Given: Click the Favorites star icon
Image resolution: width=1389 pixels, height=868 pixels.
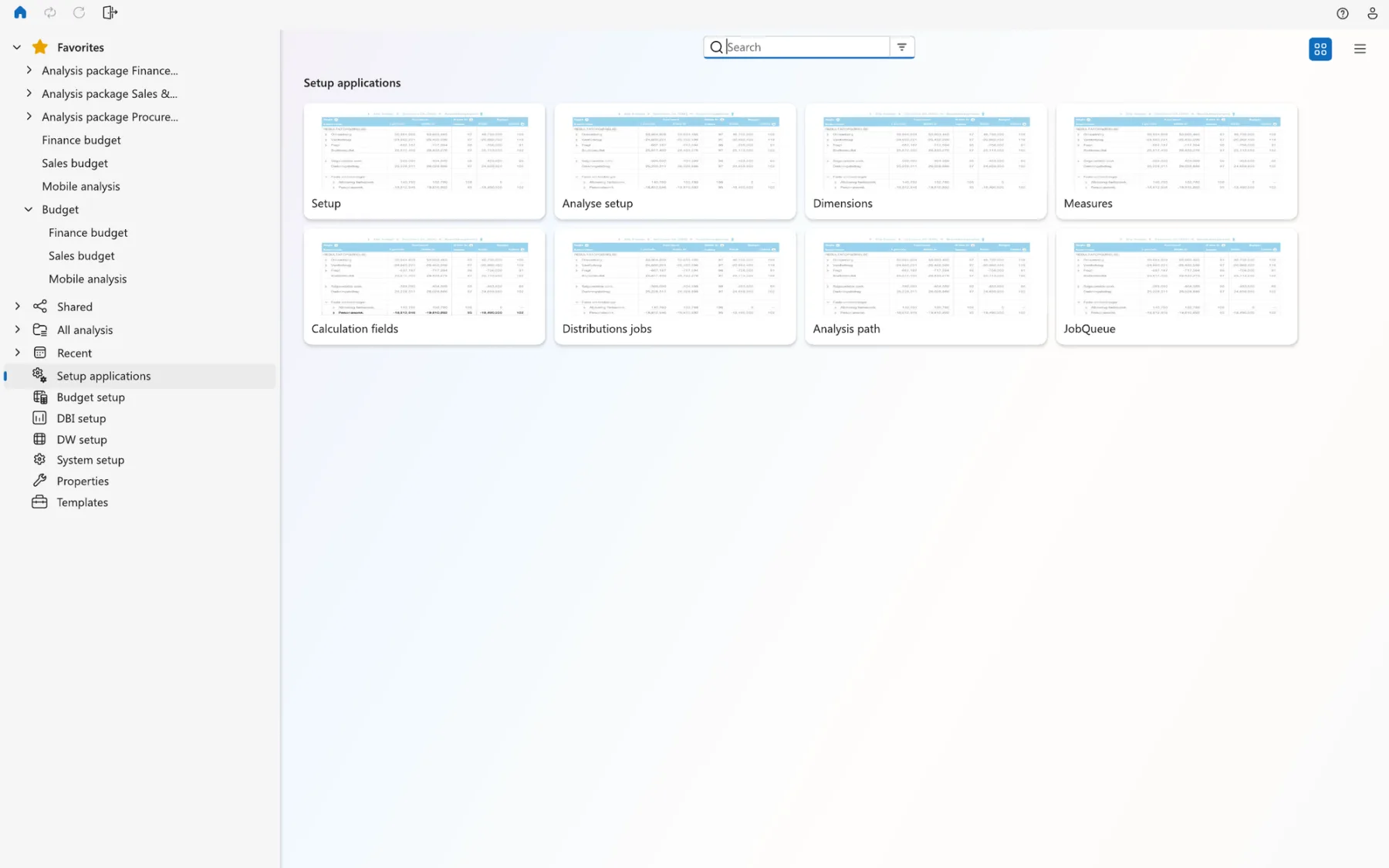Looking at the screenshot, I should [x=40, y=47].
